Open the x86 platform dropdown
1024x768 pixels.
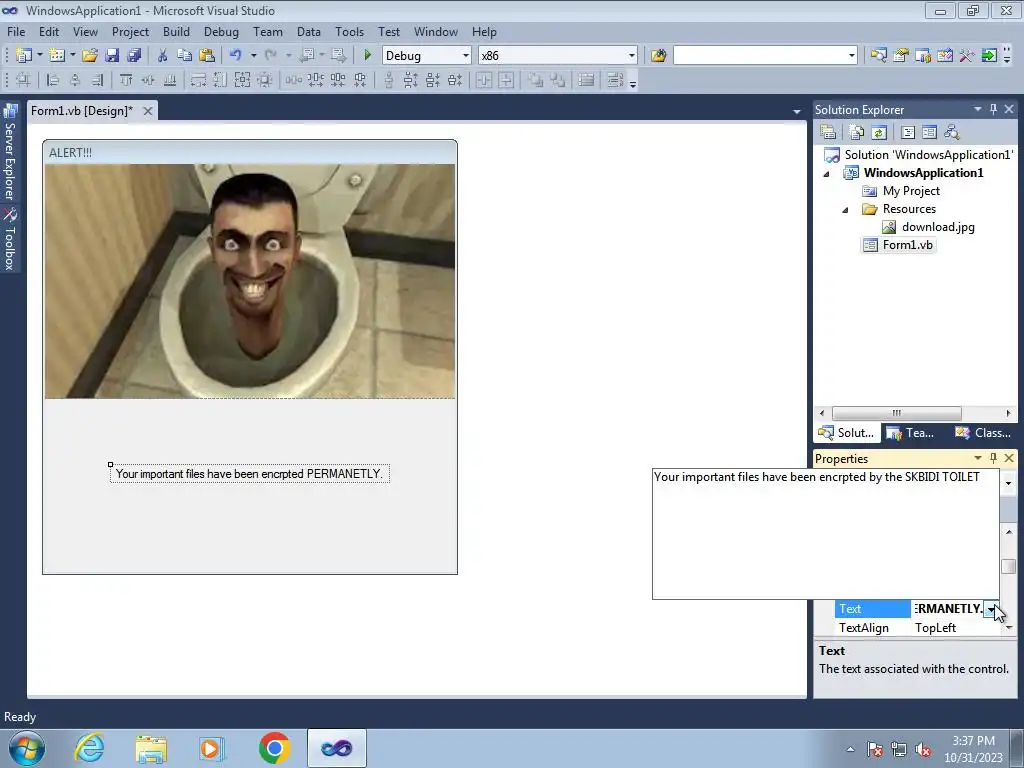click(632, 56)
